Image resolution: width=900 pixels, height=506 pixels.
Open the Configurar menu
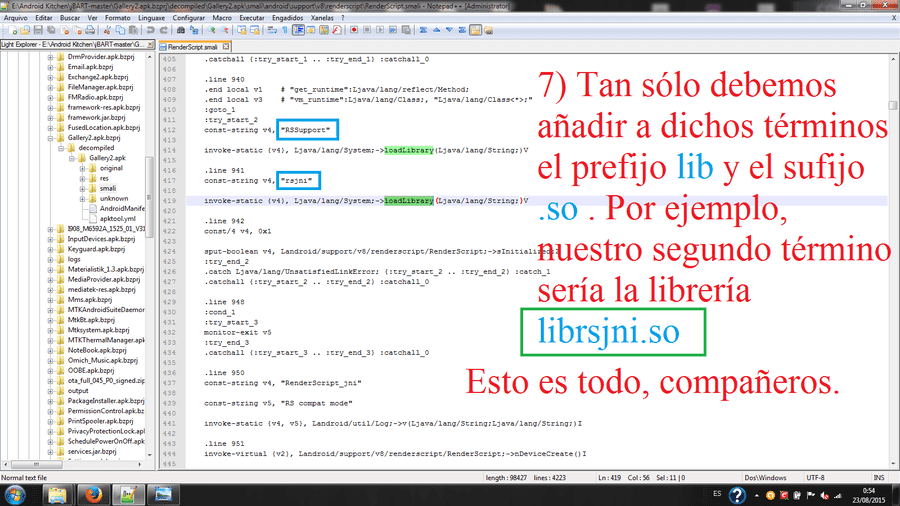coord(188,18)
